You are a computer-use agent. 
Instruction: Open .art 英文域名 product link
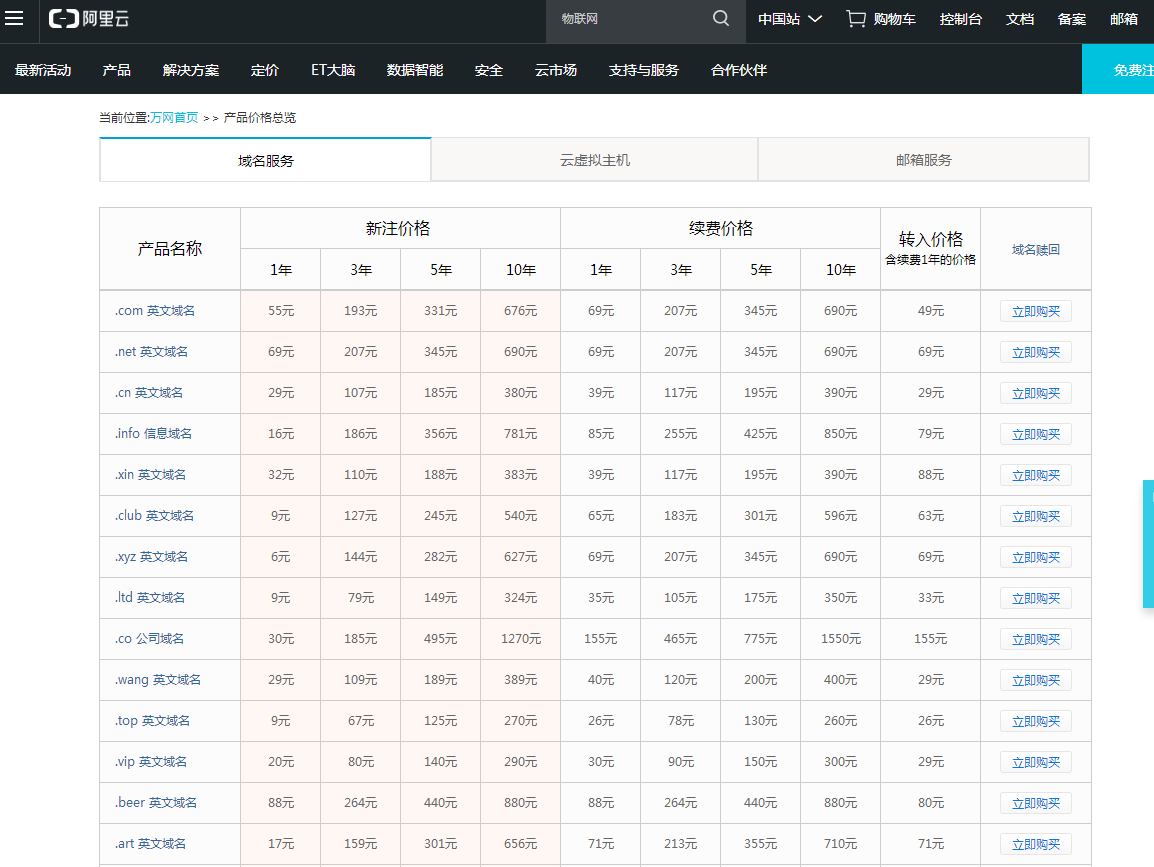point(150,844)
